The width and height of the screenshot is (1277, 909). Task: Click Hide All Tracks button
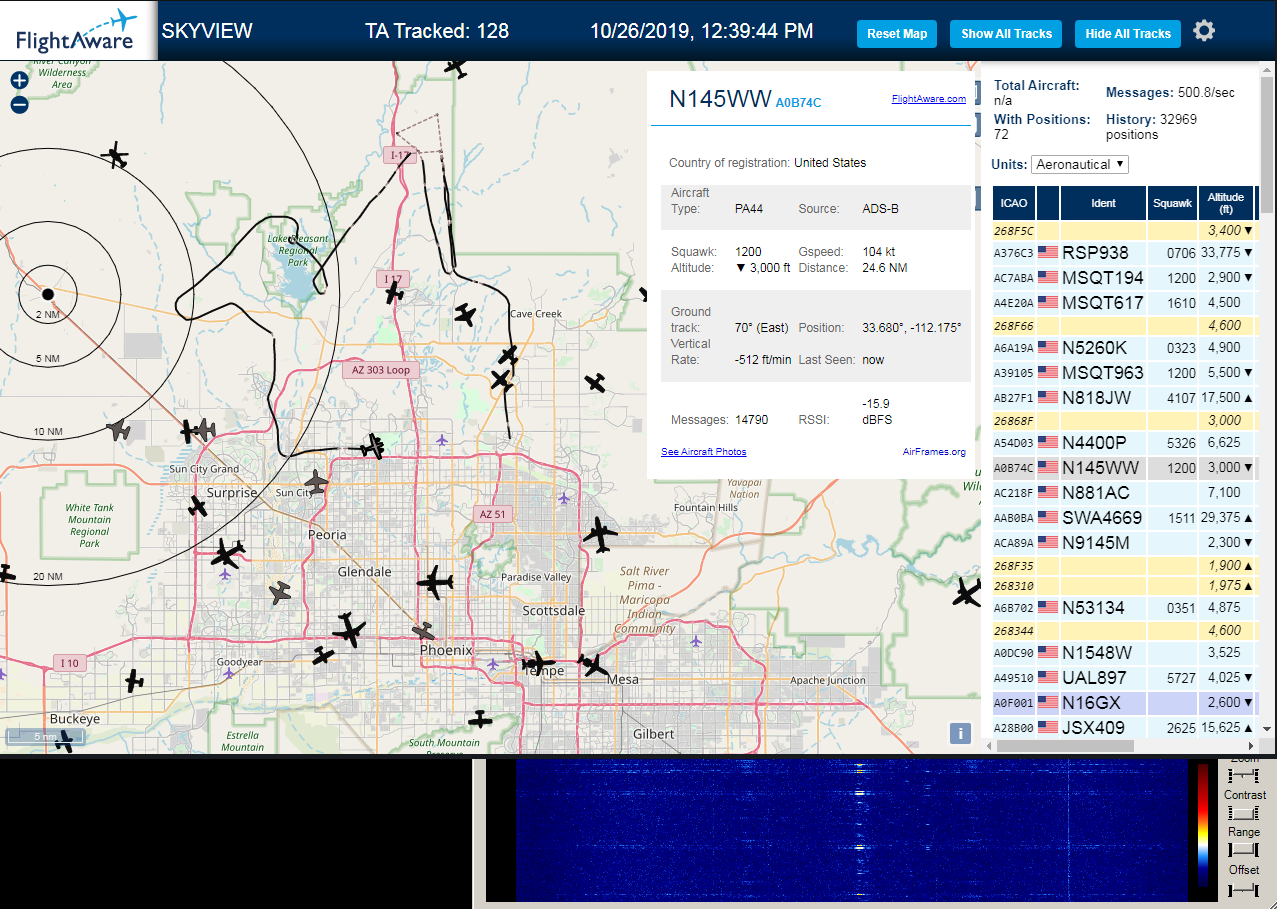pyautogui.click(x=1128, y=33)
